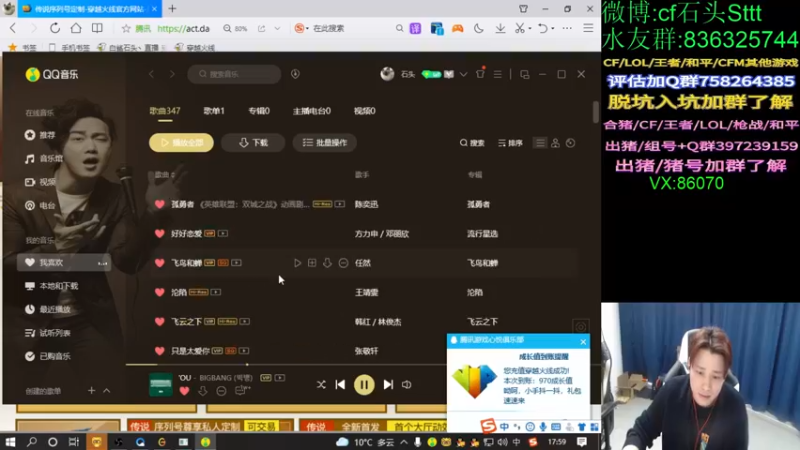
Task: Click the green VIP badge
Action: (431, 74)
